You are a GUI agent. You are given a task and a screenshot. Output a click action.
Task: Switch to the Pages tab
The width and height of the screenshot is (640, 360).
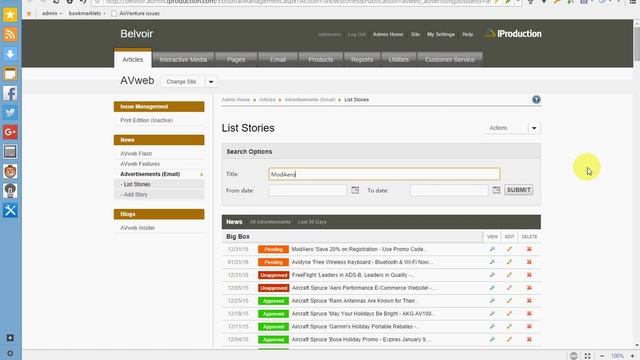point(236,60)
